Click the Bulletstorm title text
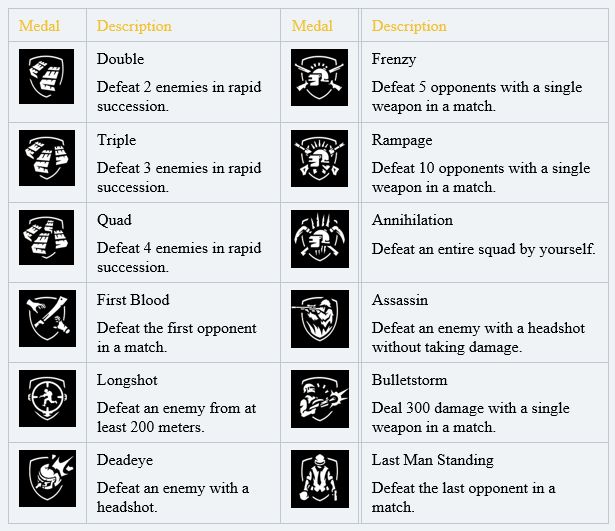This screenshot has height=531, width=615. click(409, 380)
